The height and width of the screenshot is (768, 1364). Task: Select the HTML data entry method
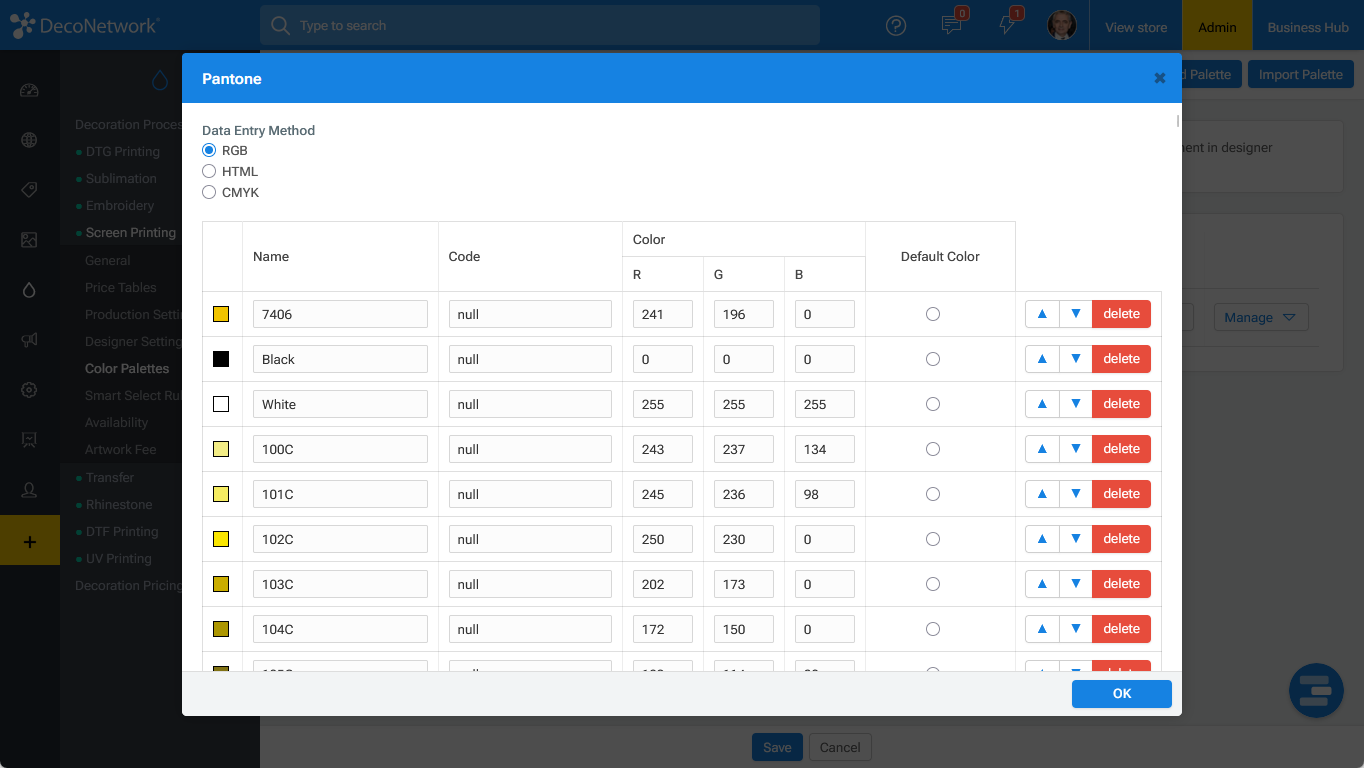[x=209, y=171]
